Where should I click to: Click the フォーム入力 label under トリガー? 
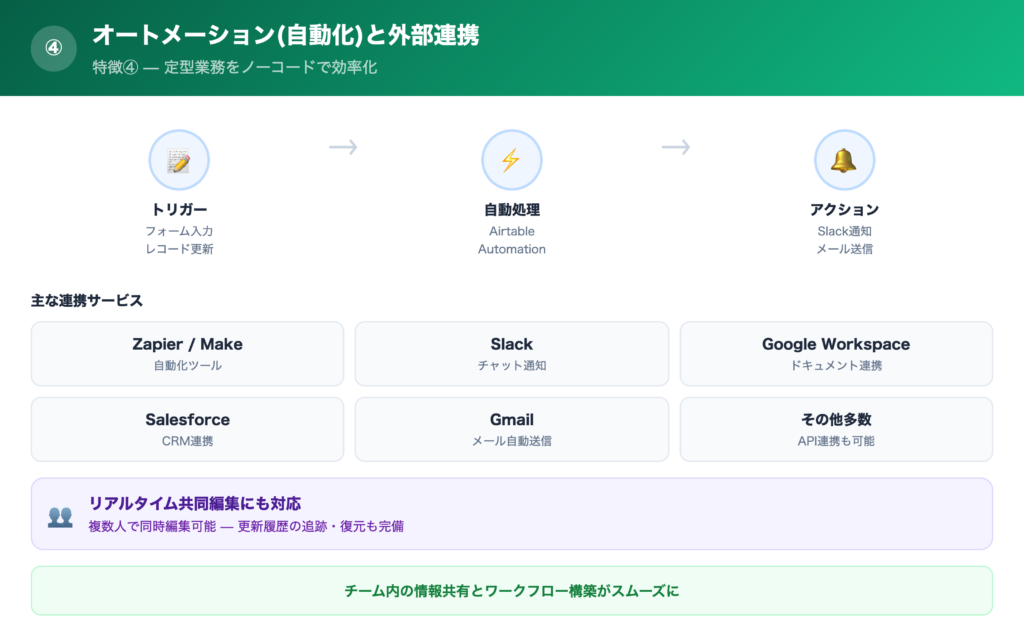(x=179, y=230)
